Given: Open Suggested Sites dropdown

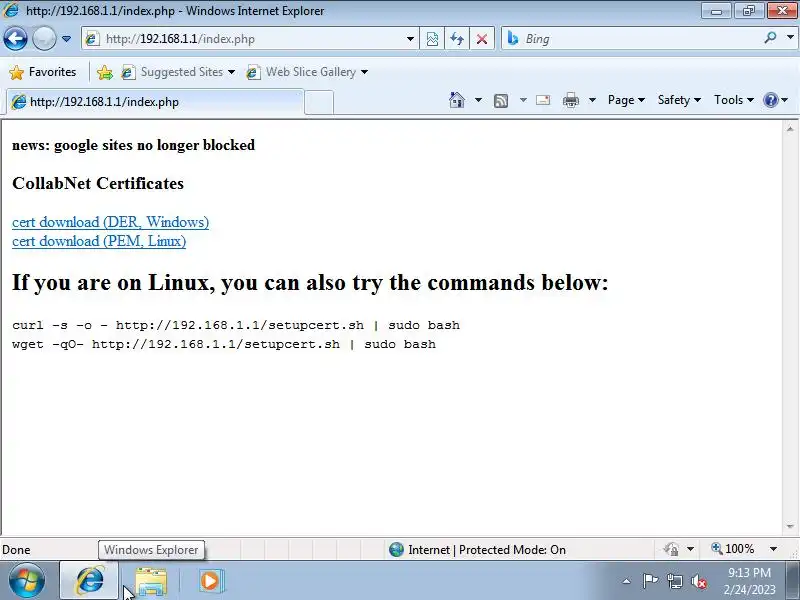Looking at the screenshot, I should pyautogui.click(x=178, y=72).
